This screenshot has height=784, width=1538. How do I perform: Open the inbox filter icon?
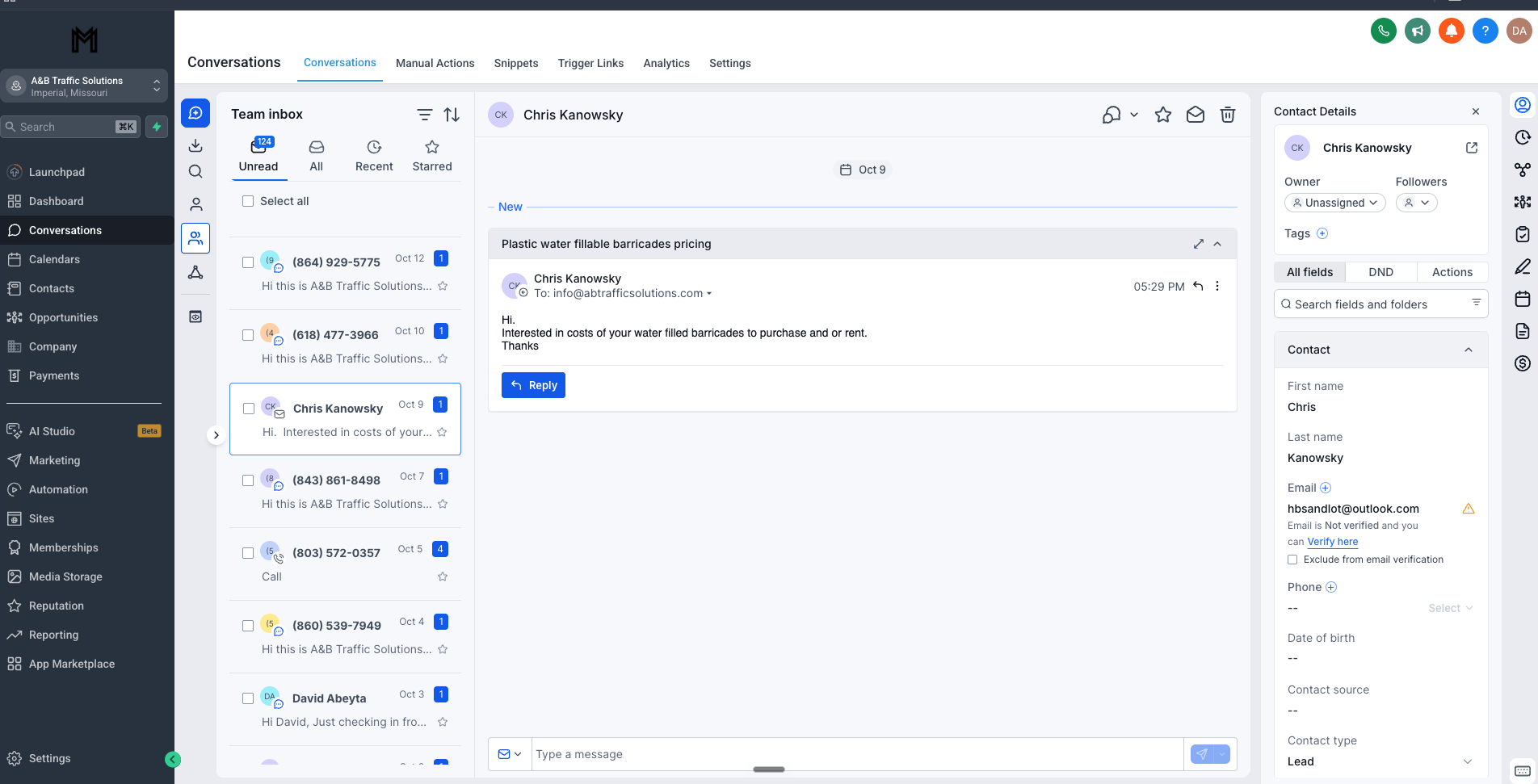click(424, 115)
